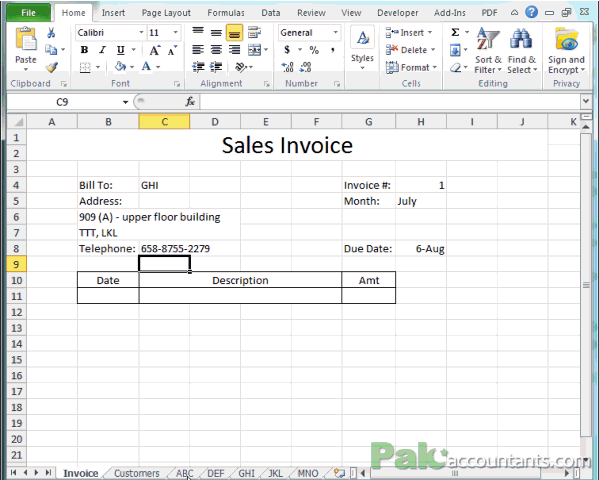This screenshot has width=599, height=480.
Task: Click the formula bar input area
Action: click(x=390, y=102)
